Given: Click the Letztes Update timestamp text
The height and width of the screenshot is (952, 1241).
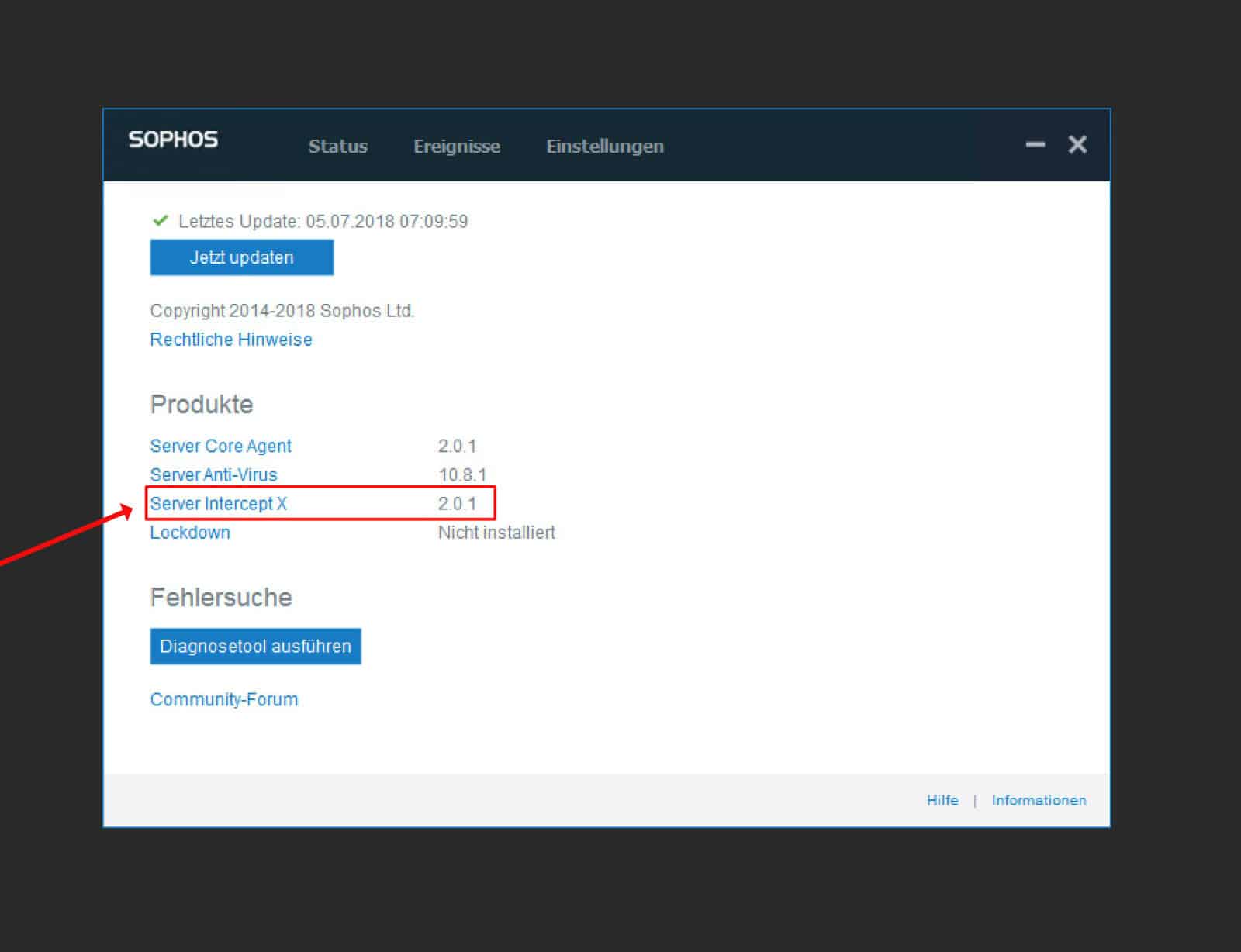Looking at the screenshot, I should pos(323,222).
